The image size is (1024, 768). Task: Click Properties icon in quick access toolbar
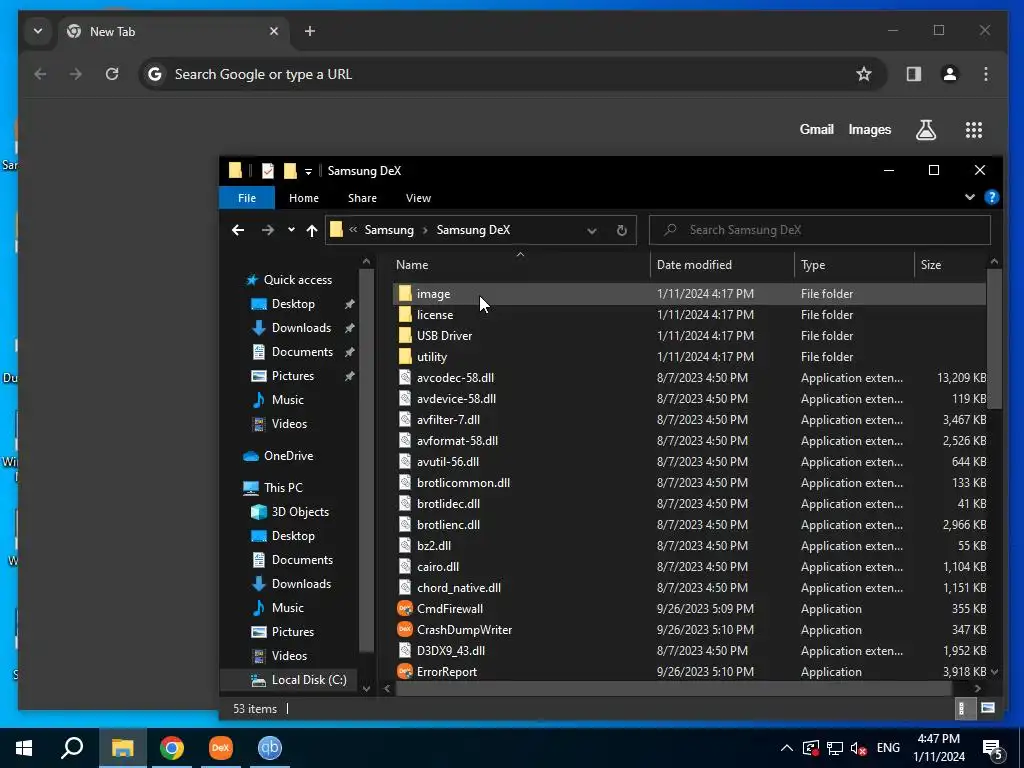click(268, 170)
